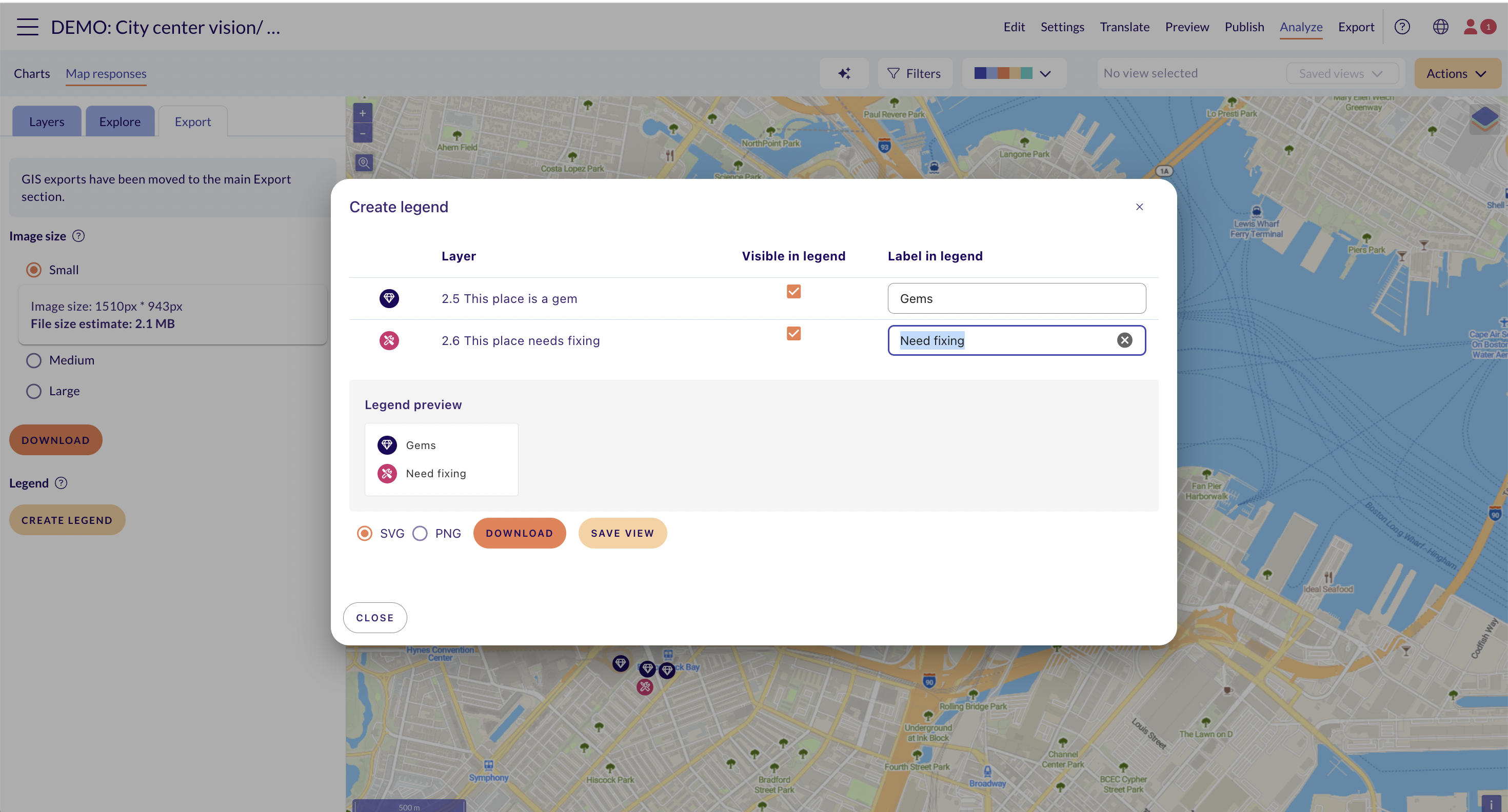This screenshot has width=1508, height=812.
Task: Toggle visibility of 'This place needs fixing'
Action: point(794,333)
